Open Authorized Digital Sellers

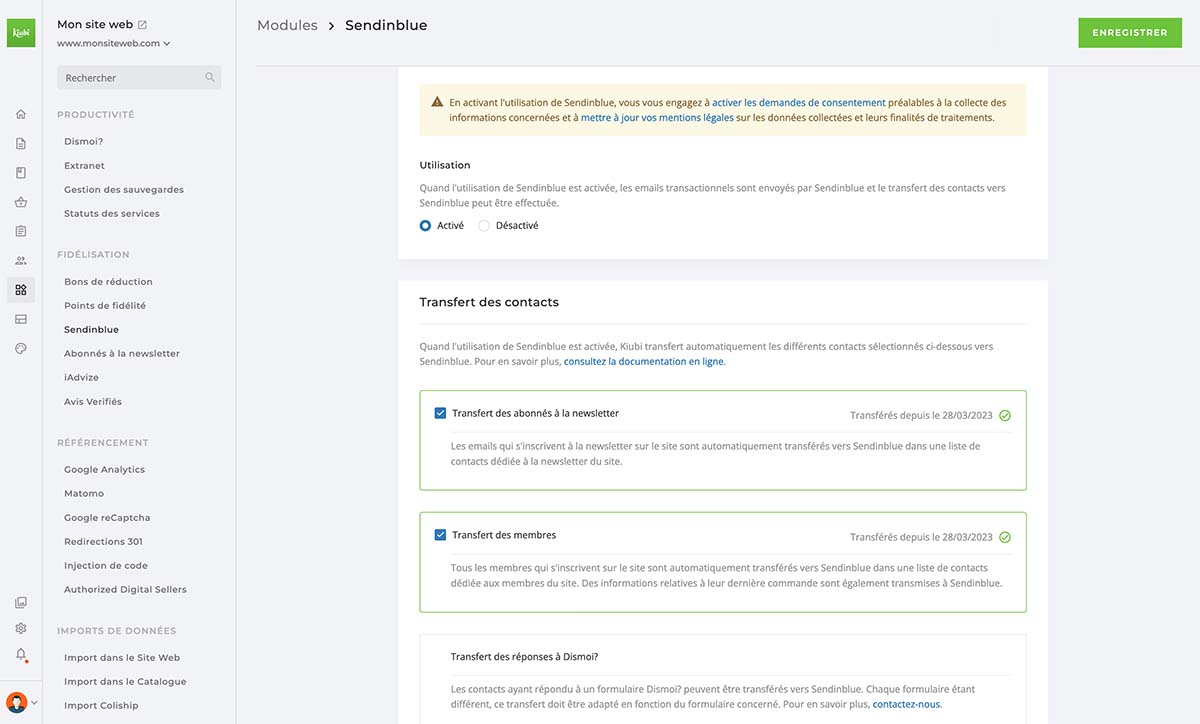125,590
